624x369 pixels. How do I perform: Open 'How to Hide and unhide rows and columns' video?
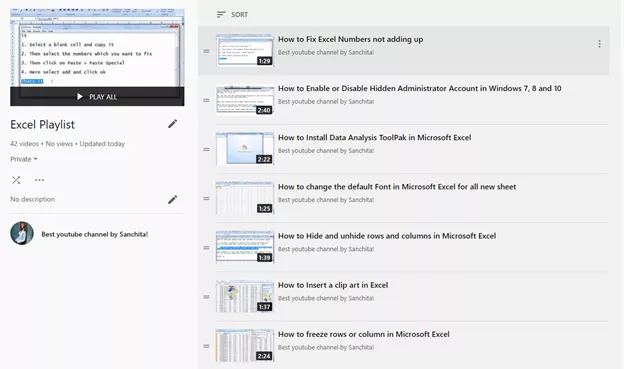pos(387,236)
